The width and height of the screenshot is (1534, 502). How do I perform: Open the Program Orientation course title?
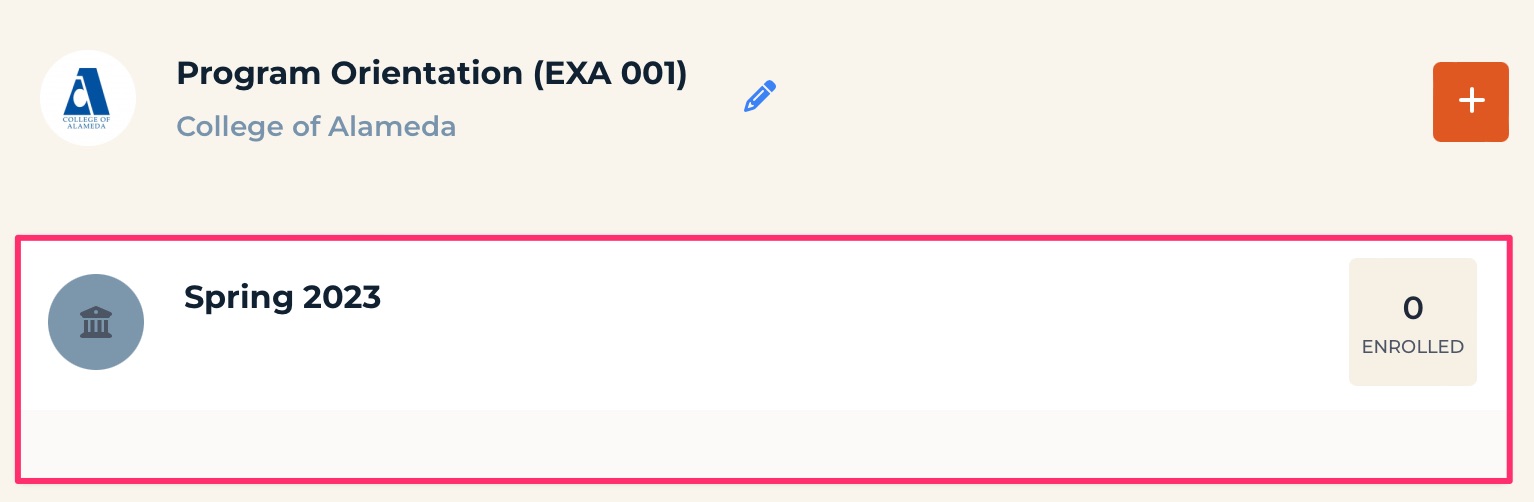[432, 73]
